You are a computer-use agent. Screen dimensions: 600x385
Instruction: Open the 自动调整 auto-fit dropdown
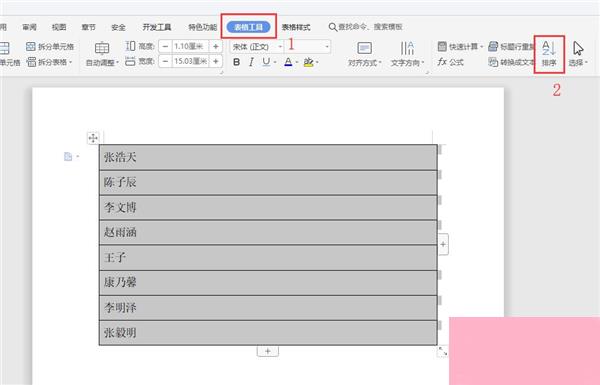(102, 54)
